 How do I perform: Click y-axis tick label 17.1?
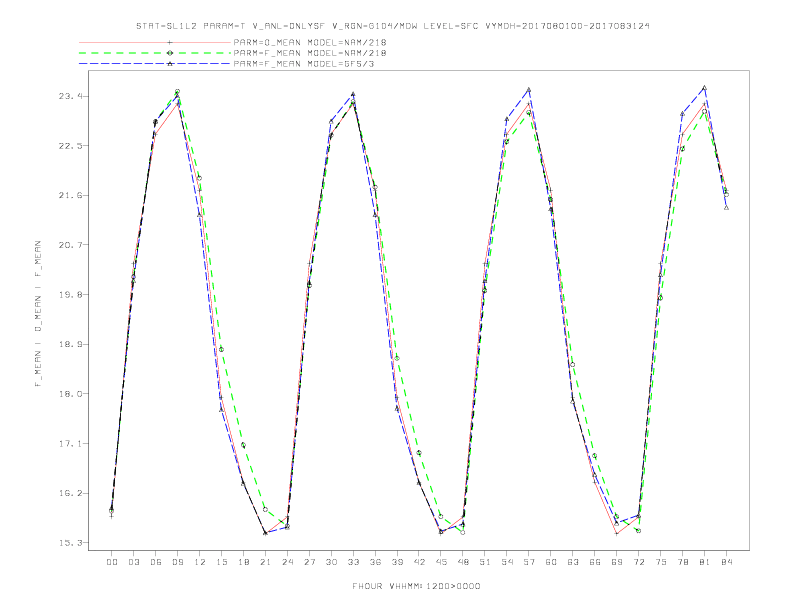point(70,444)
